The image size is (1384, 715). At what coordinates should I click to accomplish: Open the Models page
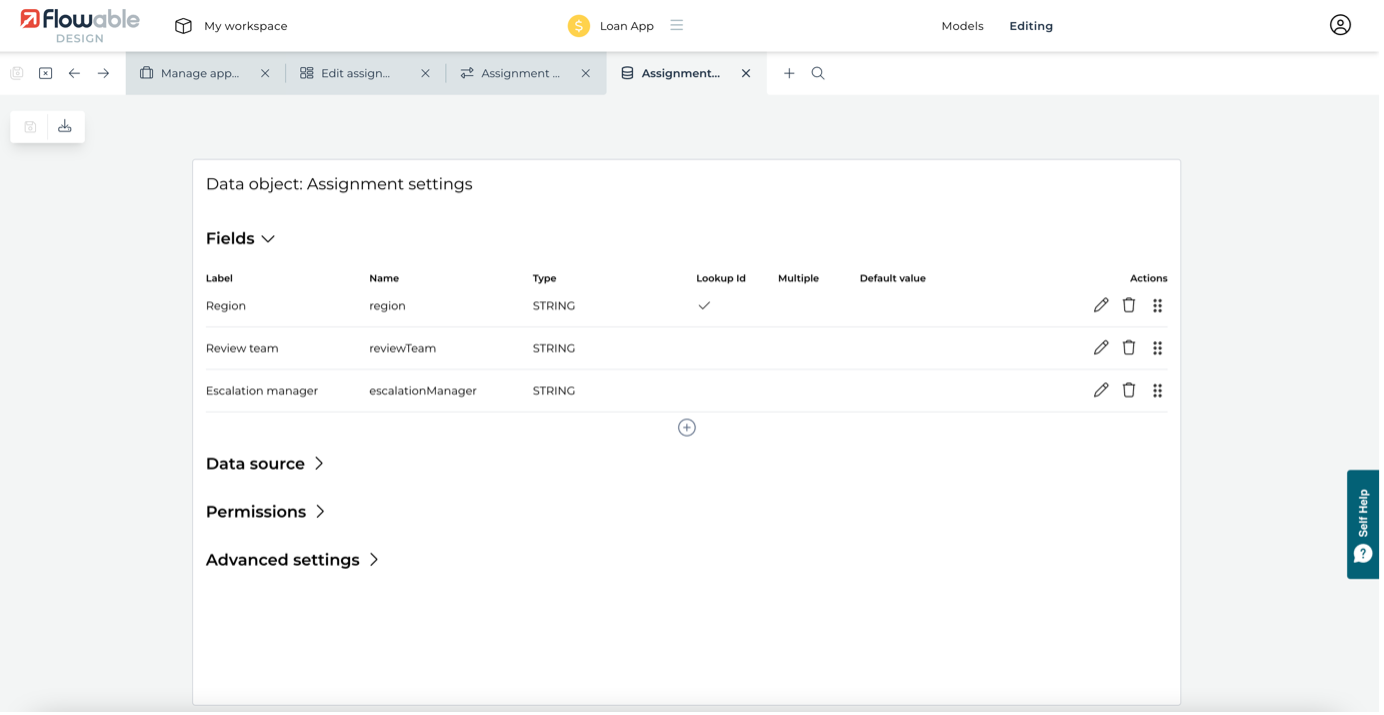962,26
